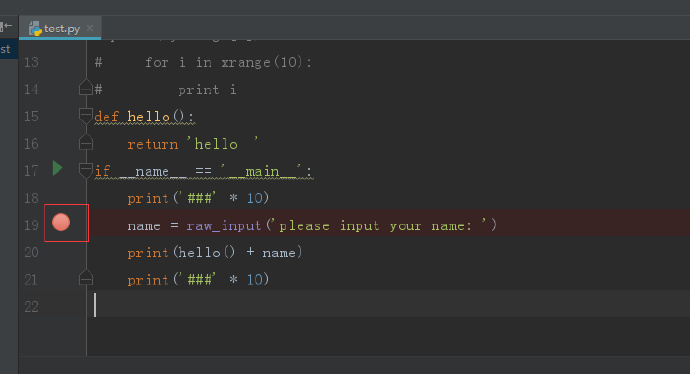
Task: Place cursor on 'raw_input' function call
Action: (224, 226)
